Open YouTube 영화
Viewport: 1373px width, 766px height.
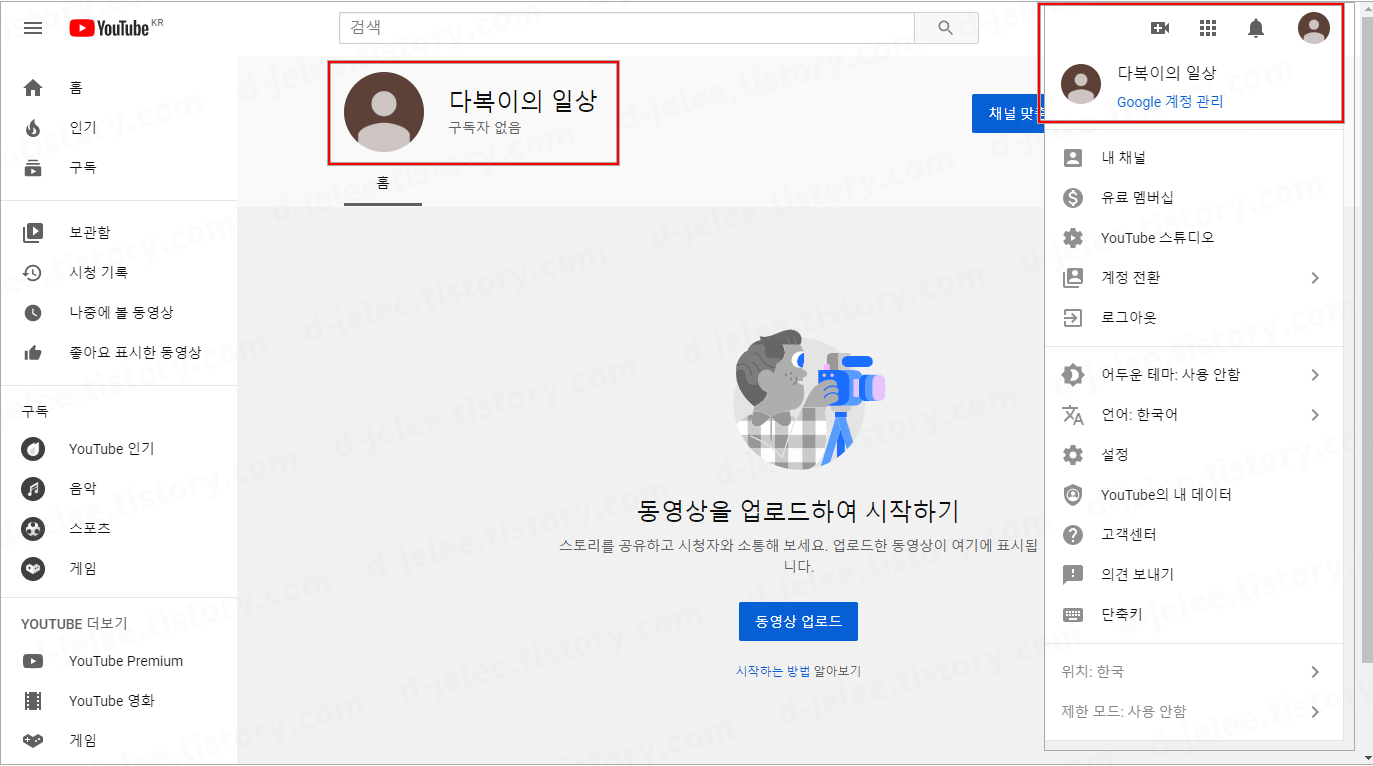119,701
